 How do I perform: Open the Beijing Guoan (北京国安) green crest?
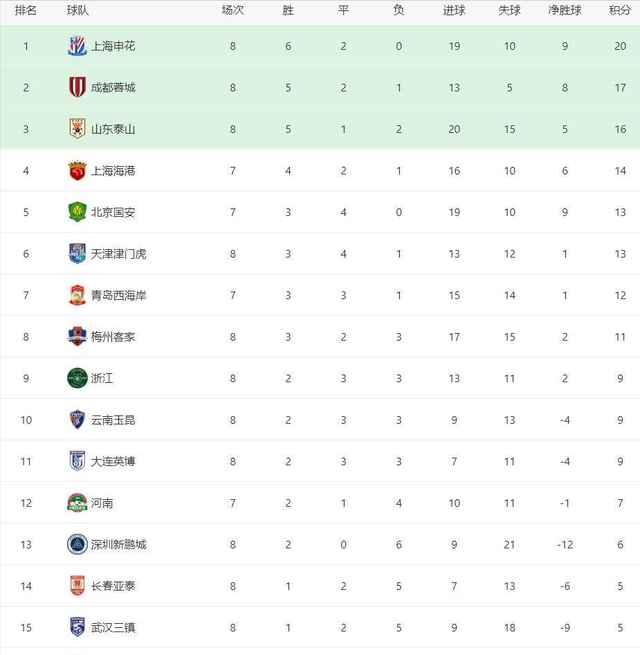point(77,212)
